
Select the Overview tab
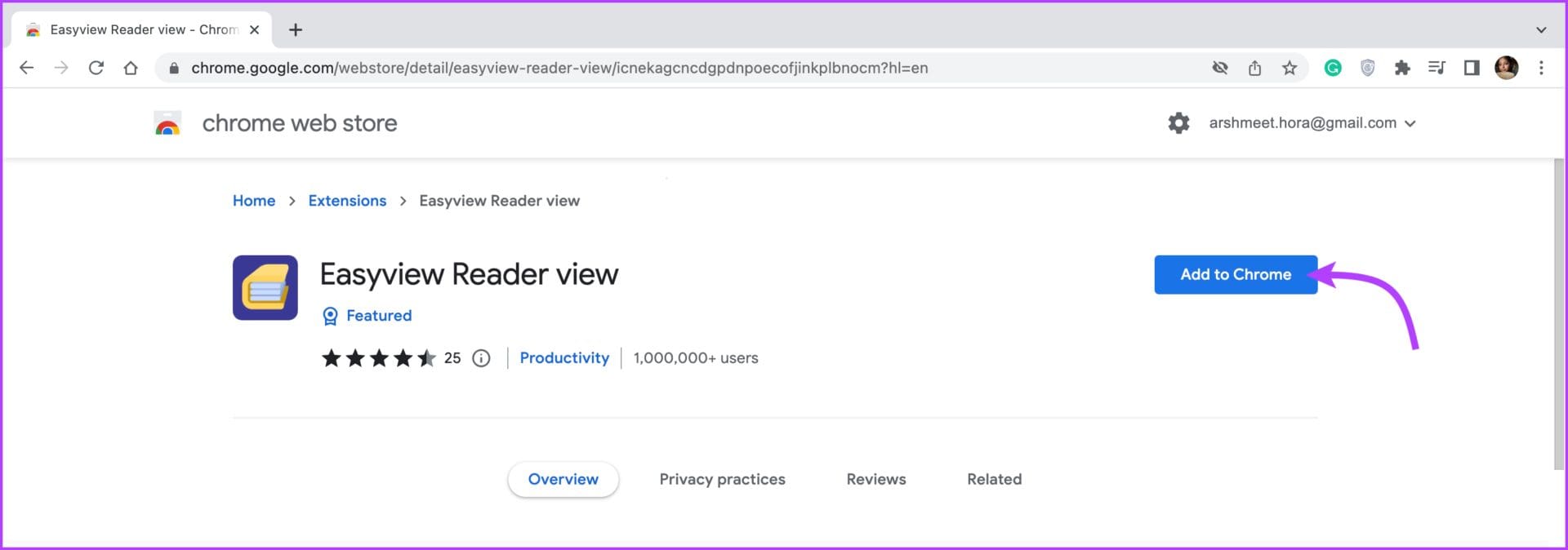tap(563, 479)
